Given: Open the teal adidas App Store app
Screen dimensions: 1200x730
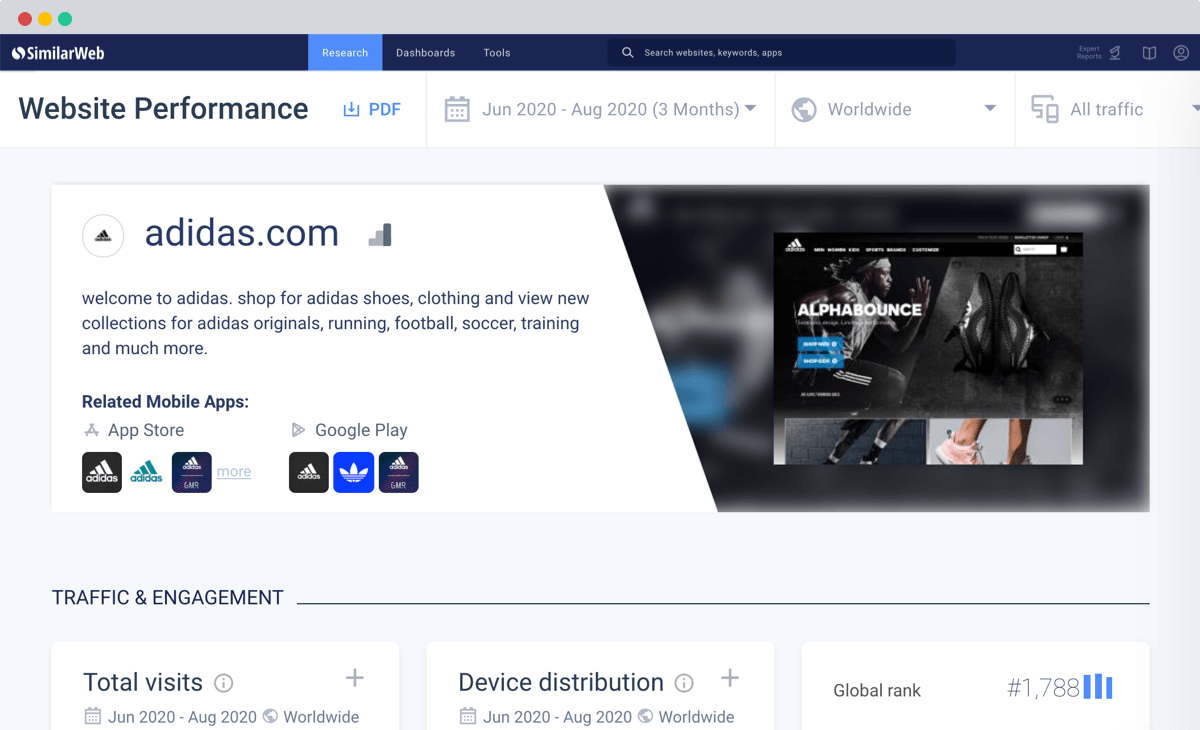Looking at the screenshot, I should [x=146, y=472].
